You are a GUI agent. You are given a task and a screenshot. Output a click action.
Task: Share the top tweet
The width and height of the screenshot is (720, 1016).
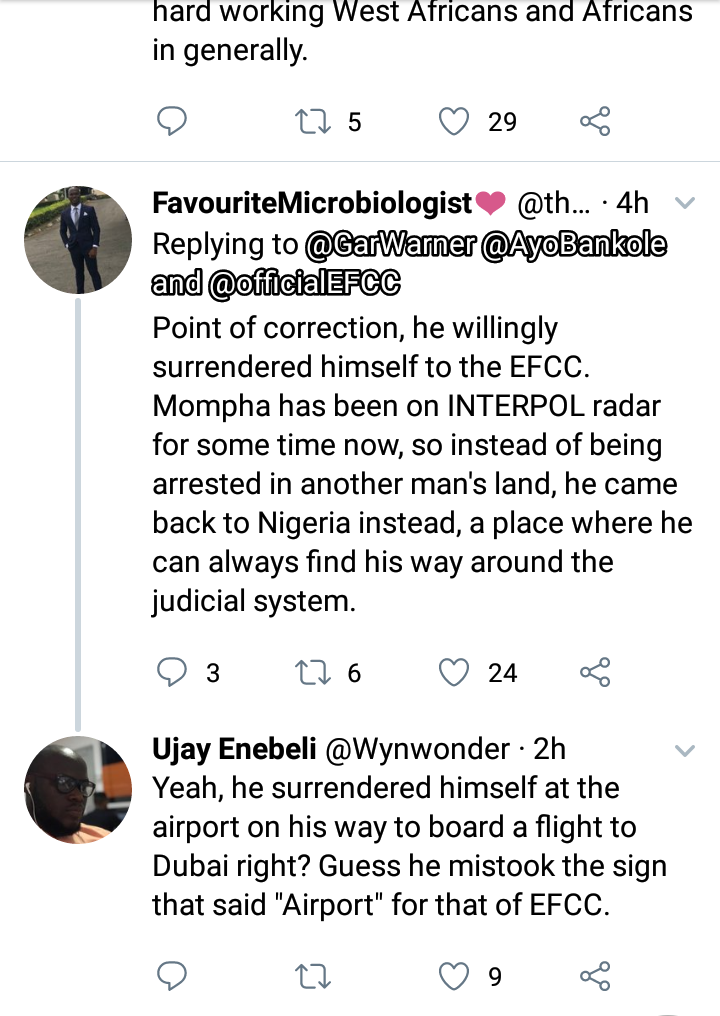click(595, 122)
